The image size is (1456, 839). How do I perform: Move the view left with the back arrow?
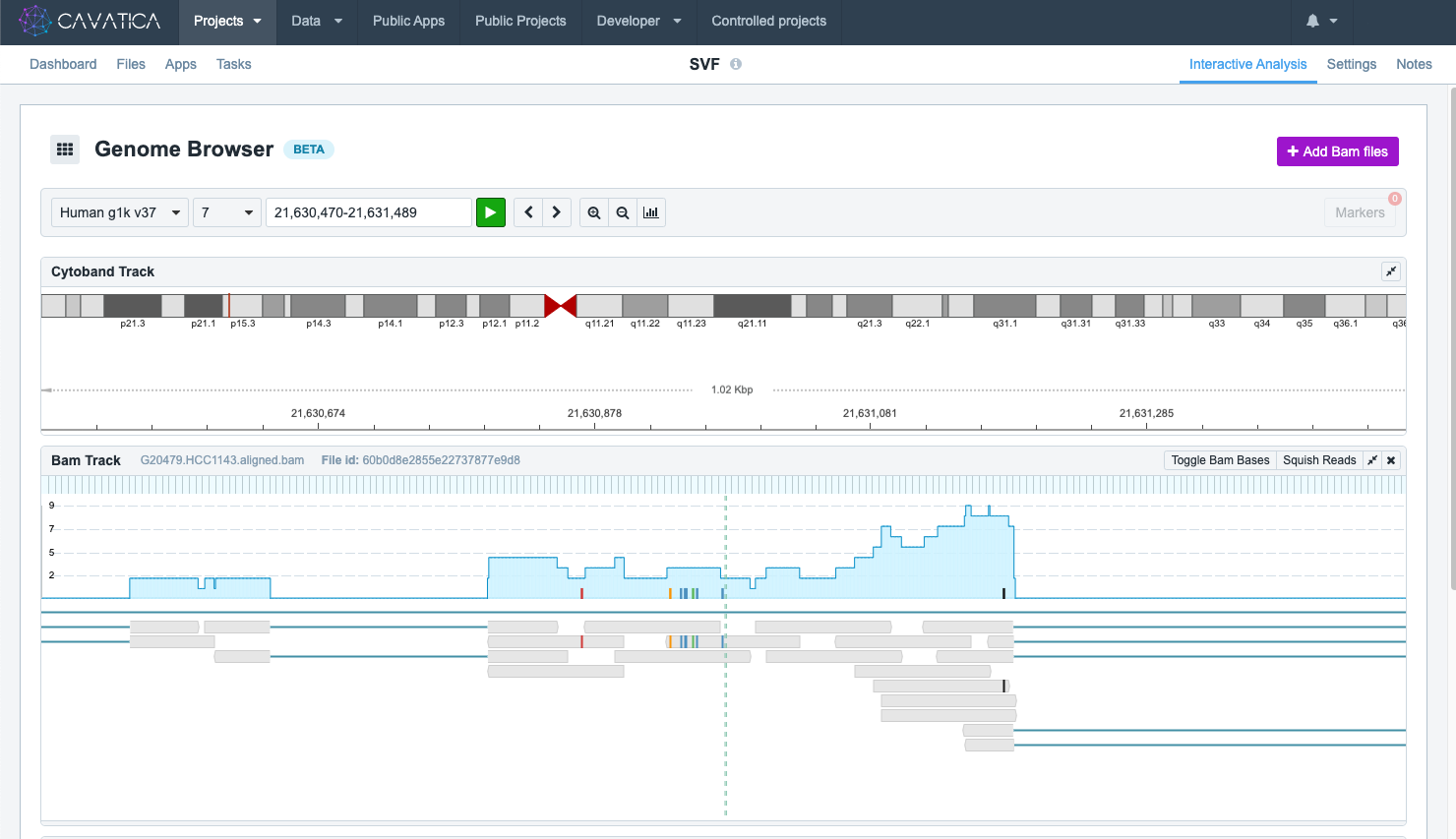tap(528, 212)
